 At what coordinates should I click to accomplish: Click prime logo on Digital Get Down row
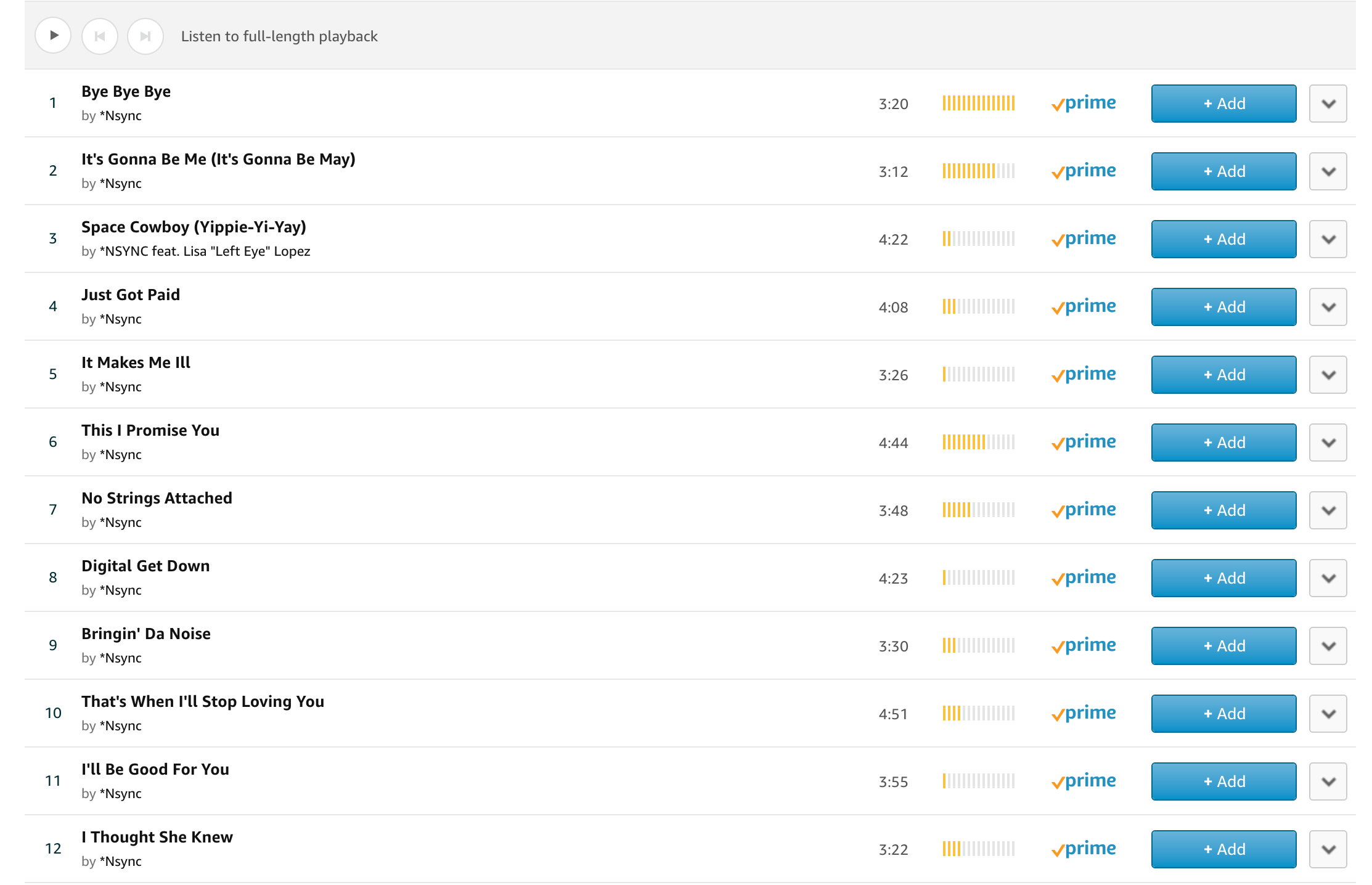(1084, 578)
